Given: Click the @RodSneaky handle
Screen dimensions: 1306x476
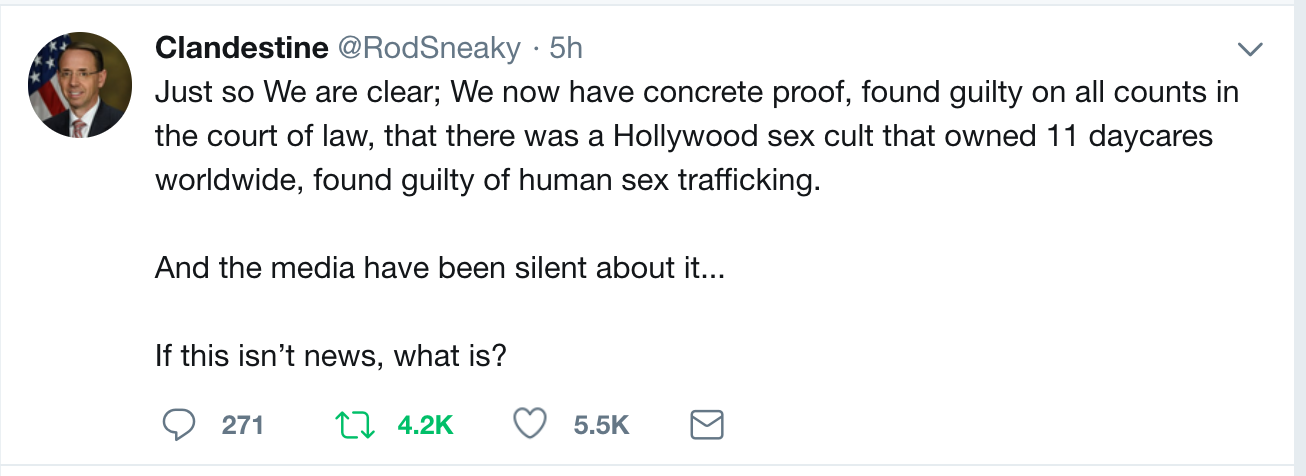Looking at the screenshot, I should pos(429,47).
